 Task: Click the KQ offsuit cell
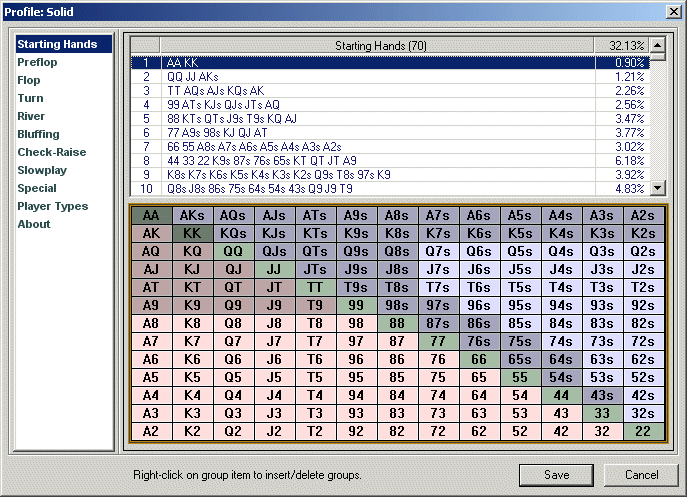click(192, 252)
